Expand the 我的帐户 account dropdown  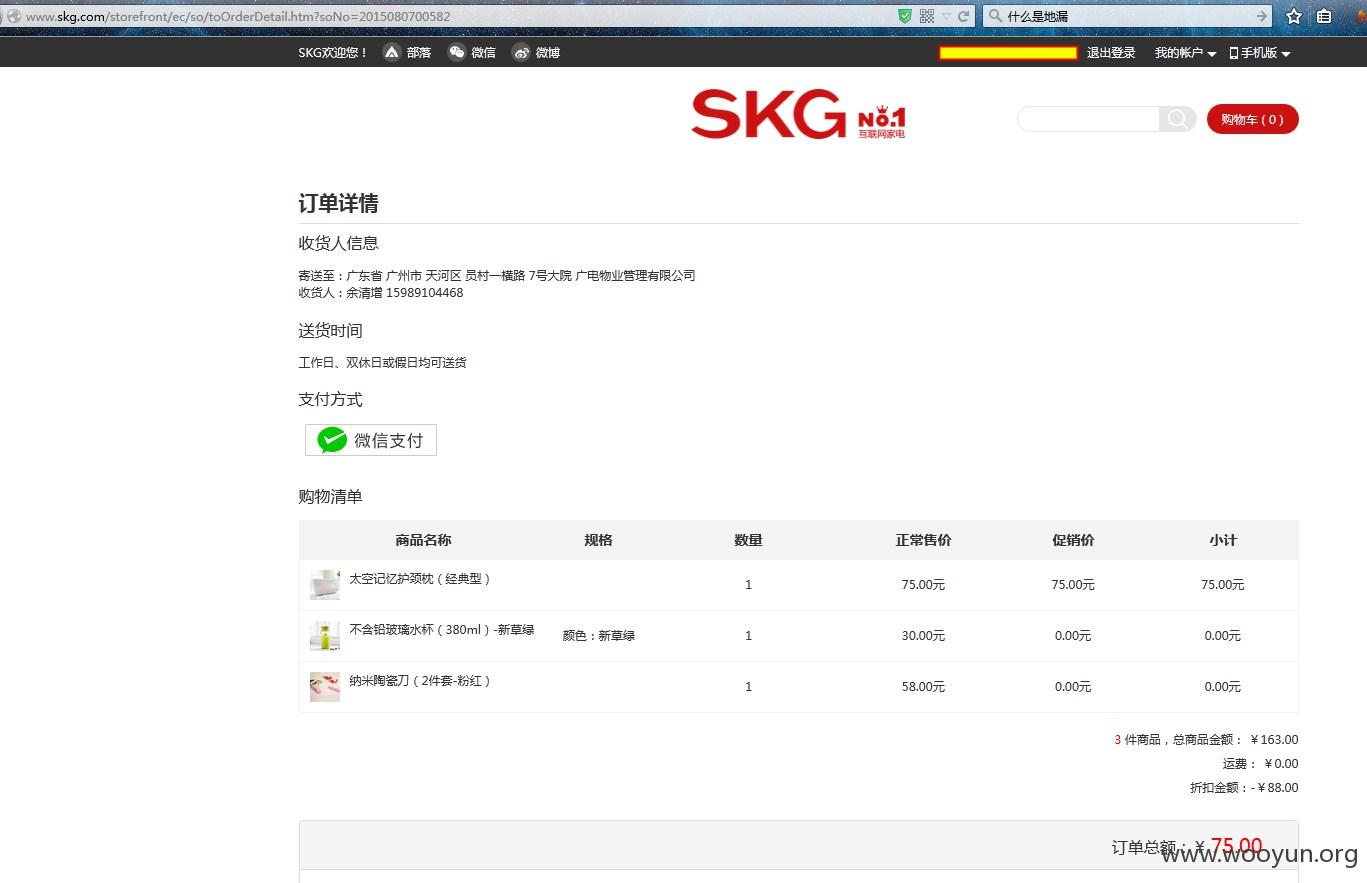(x=1185, y=53)
